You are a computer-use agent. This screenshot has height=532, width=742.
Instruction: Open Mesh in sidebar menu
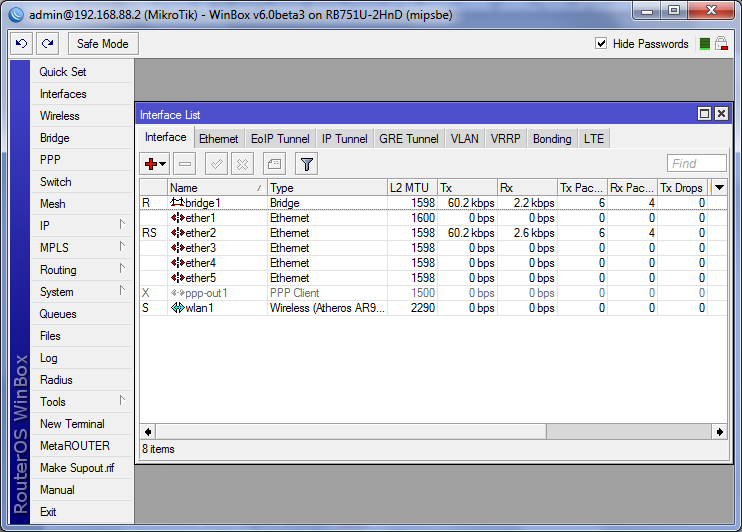pos(82,204)
